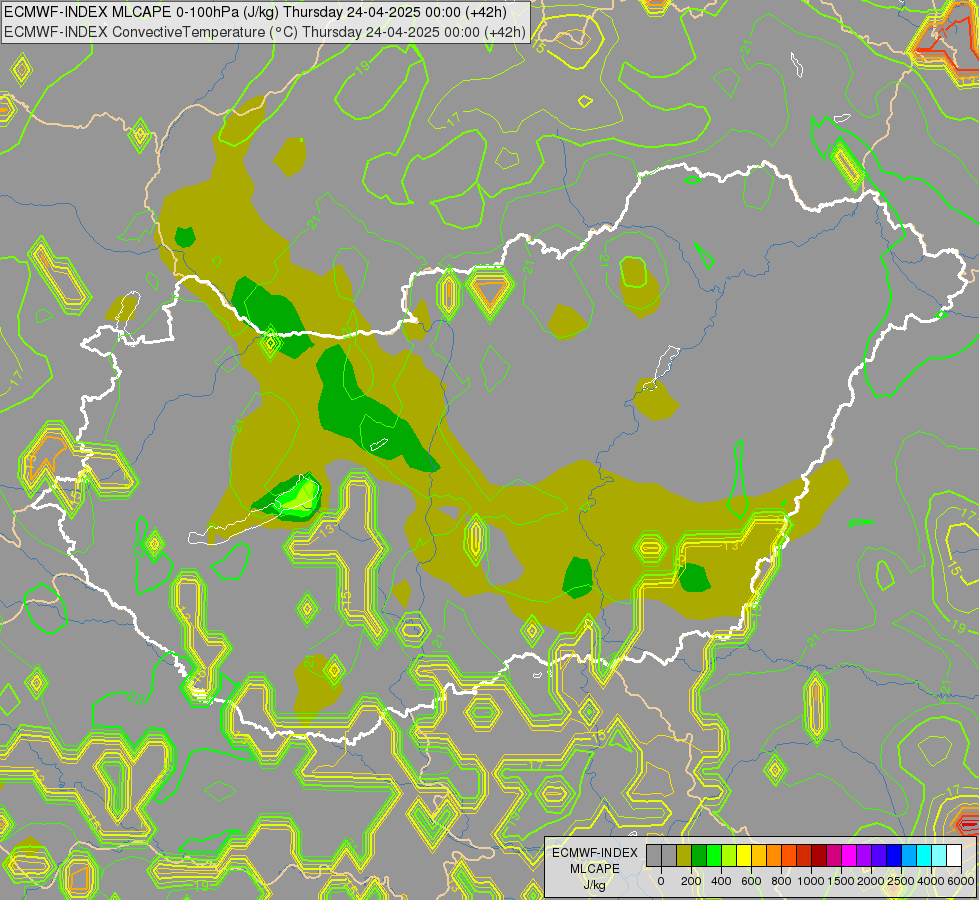
Task: Click the bright magenta legend swatch
Action: [x=849, y=856]
